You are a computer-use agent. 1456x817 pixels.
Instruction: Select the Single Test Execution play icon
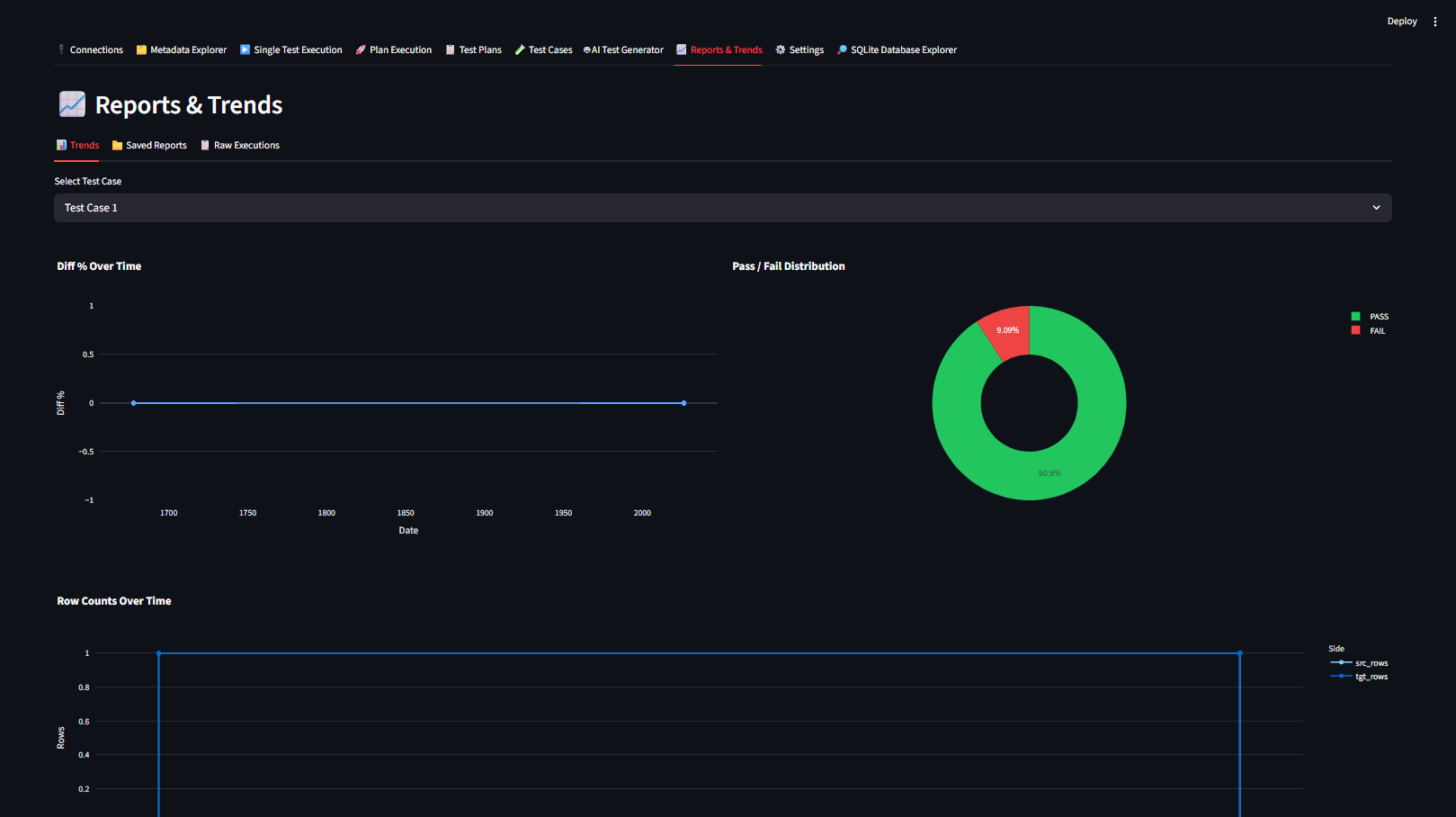pos(244,49)
